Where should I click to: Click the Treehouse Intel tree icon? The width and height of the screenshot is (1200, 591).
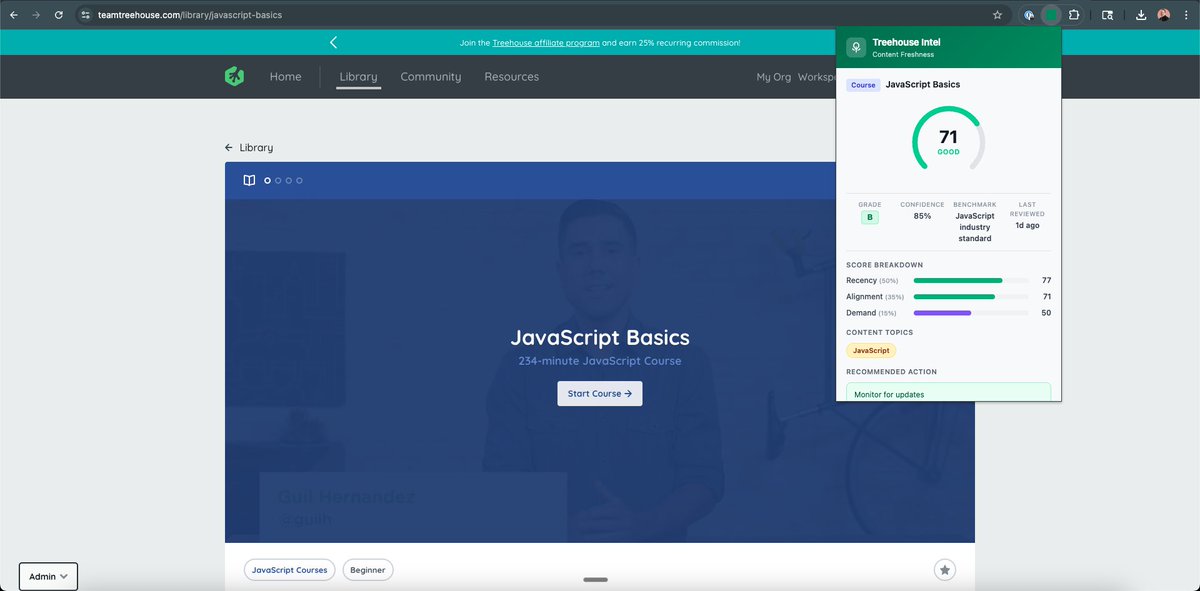[855, 48]
